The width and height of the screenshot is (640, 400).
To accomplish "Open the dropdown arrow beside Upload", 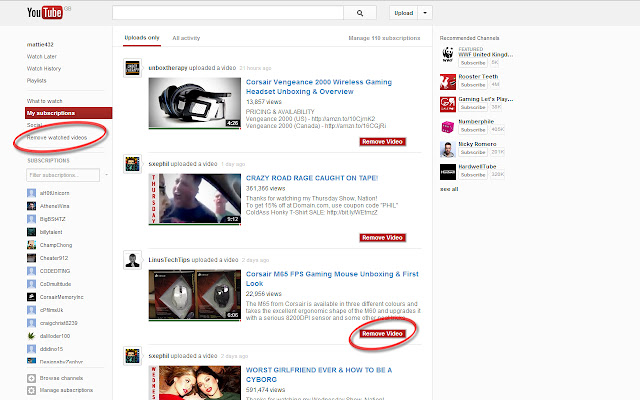I will [425, 13].
